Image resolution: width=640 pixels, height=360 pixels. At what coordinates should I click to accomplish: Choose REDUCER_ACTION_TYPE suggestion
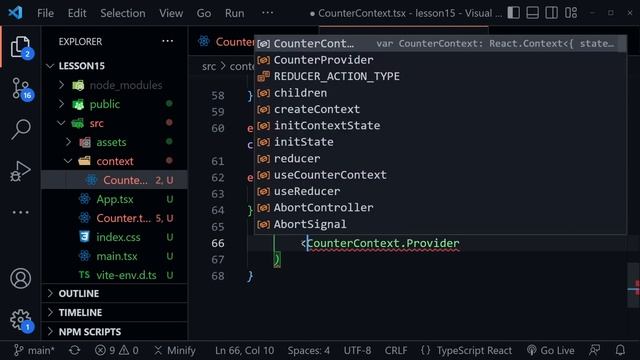tap(440, 76)
